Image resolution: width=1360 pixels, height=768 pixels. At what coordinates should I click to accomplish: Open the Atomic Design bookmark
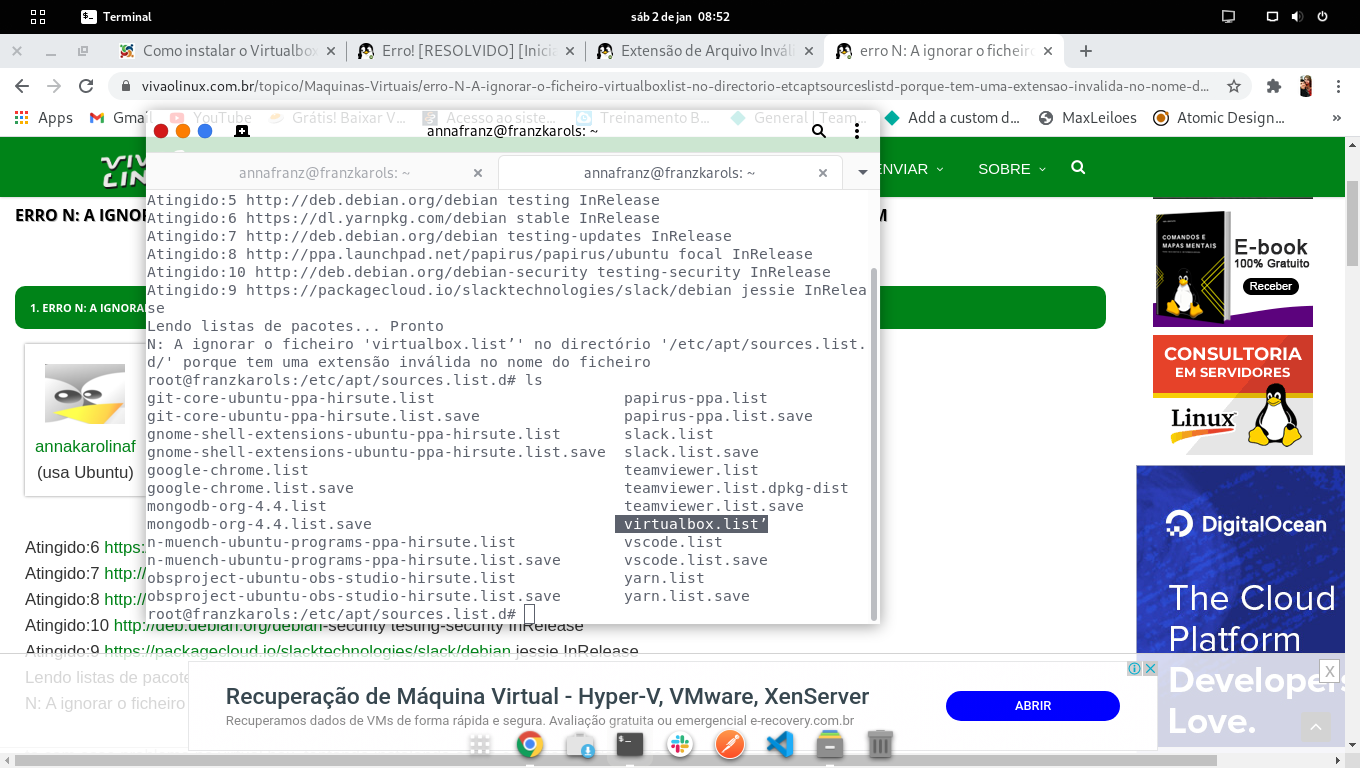click(x=1218, y=118)
